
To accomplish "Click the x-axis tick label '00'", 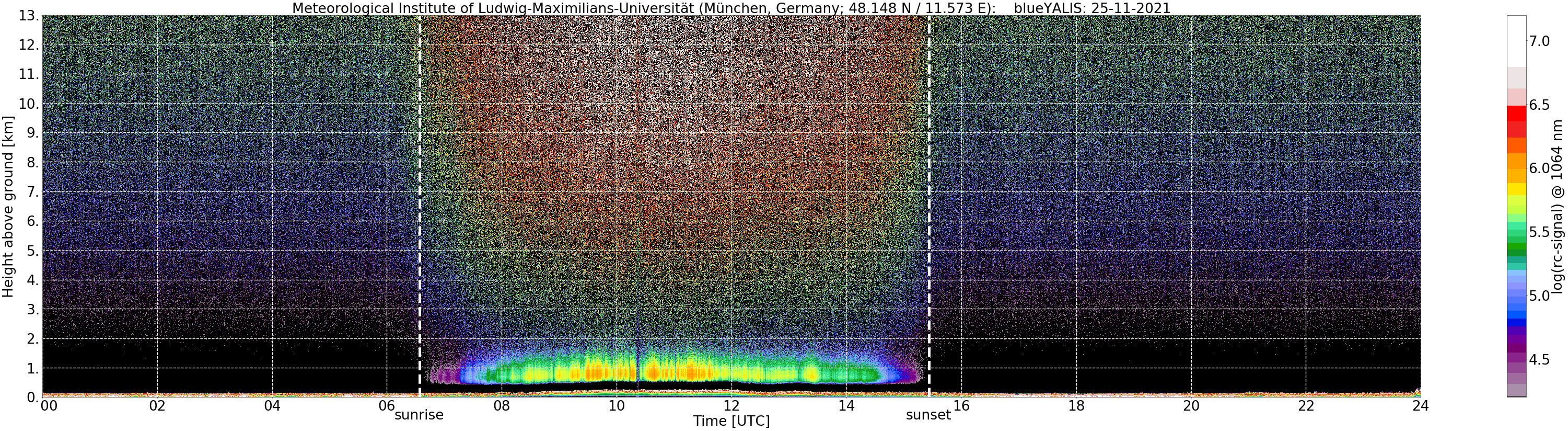I will 49,405.
